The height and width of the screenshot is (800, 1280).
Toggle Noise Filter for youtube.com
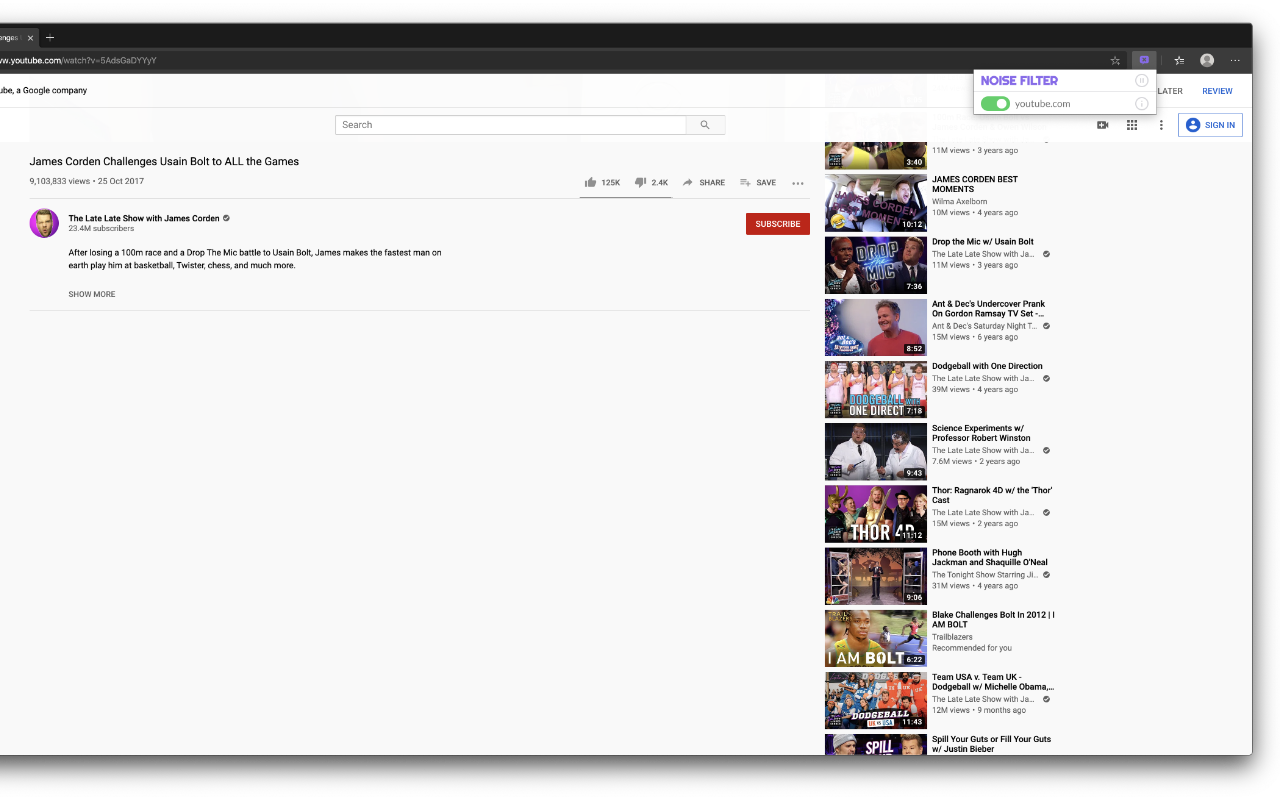(x=995, y=104)
